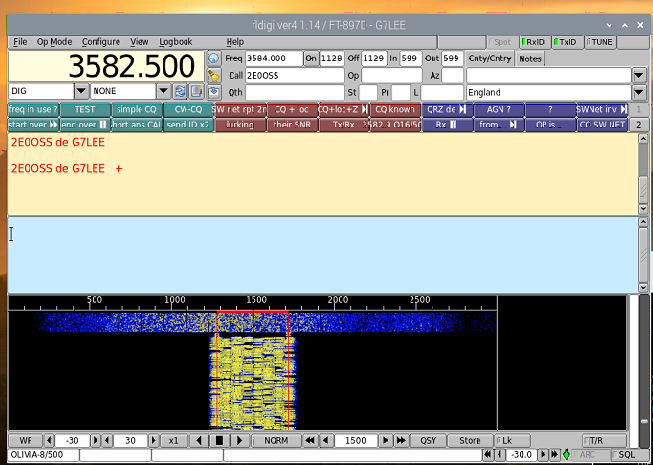This screenshot has height=465, width=653.
Task: Pause the waterfall with the stop button
Action: pos(219,440)
